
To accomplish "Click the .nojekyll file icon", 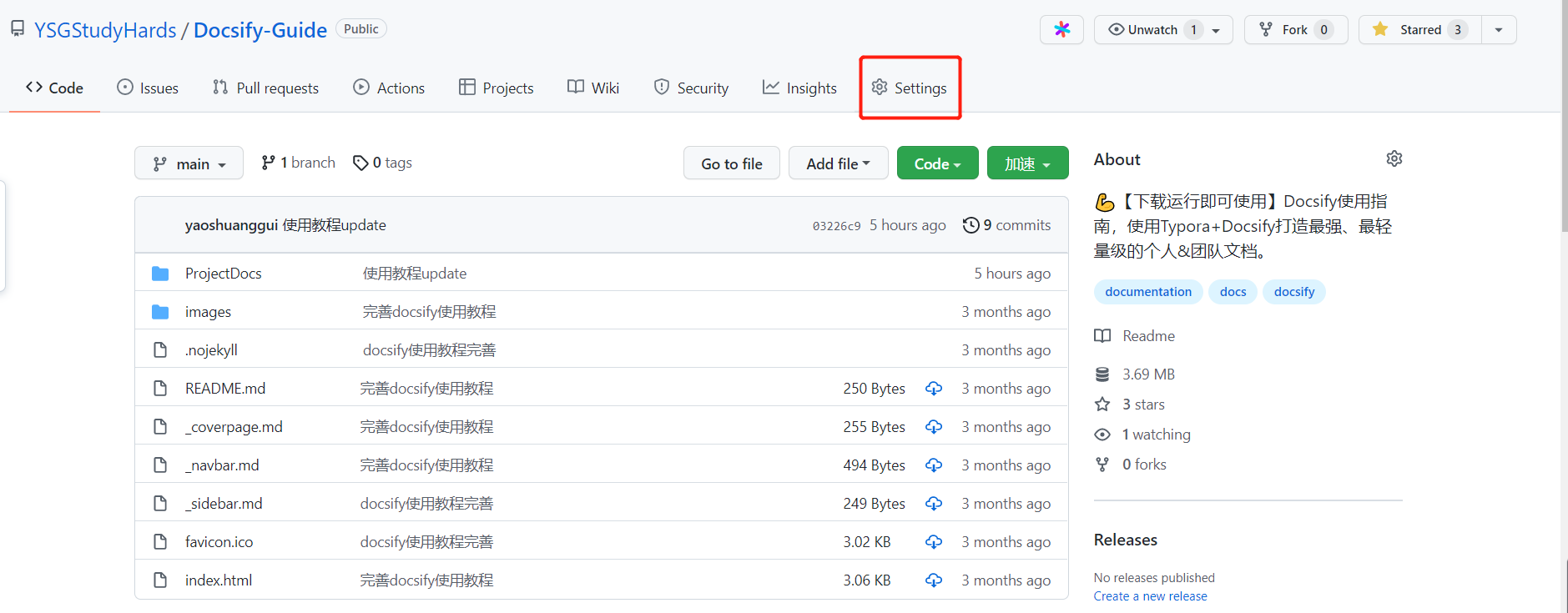I will (160, 350).
